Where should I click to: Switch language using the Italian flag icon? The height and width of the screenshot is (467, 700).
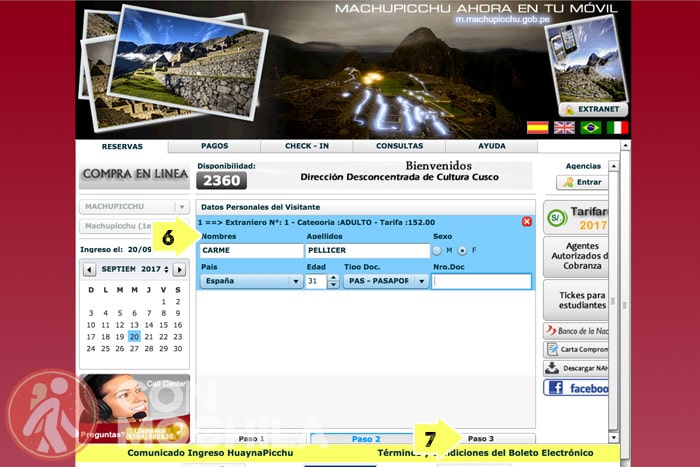click(x=617, y=128)
